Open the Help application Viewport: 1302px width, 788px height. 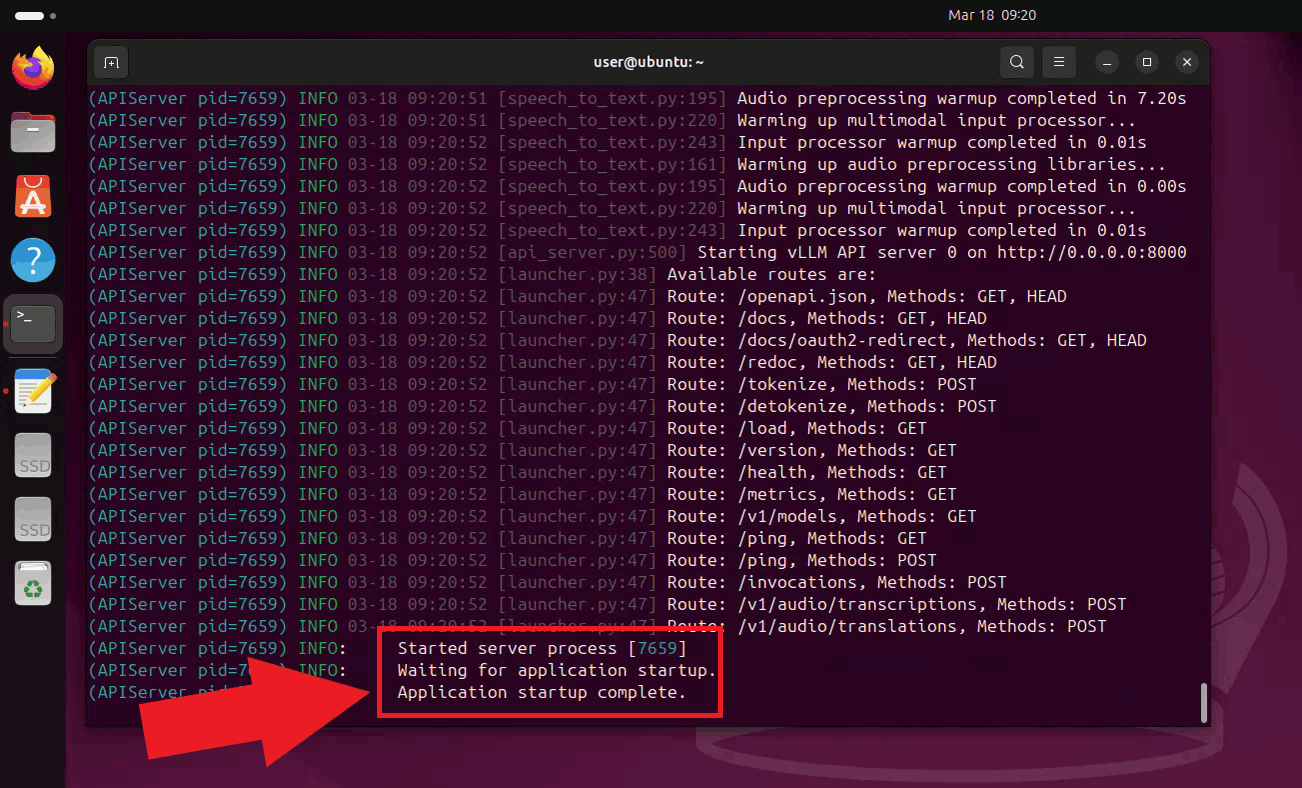tap(32, 260)
